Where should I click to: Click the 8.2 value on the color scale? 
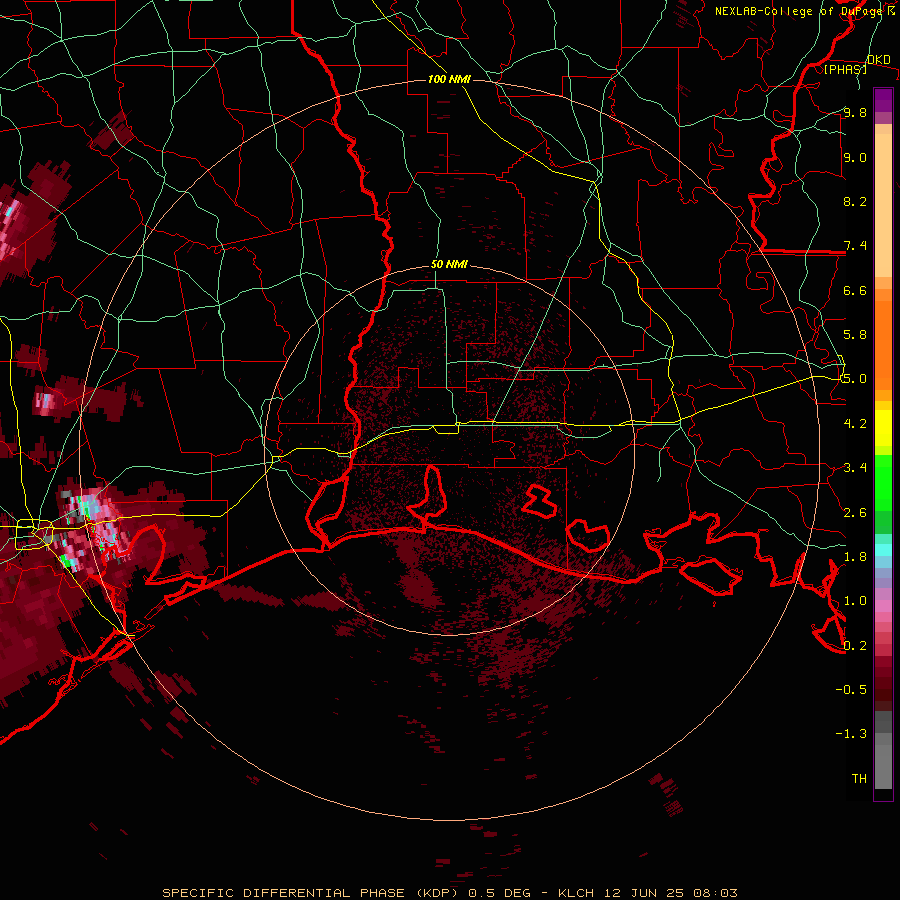(x=855, y=201)
